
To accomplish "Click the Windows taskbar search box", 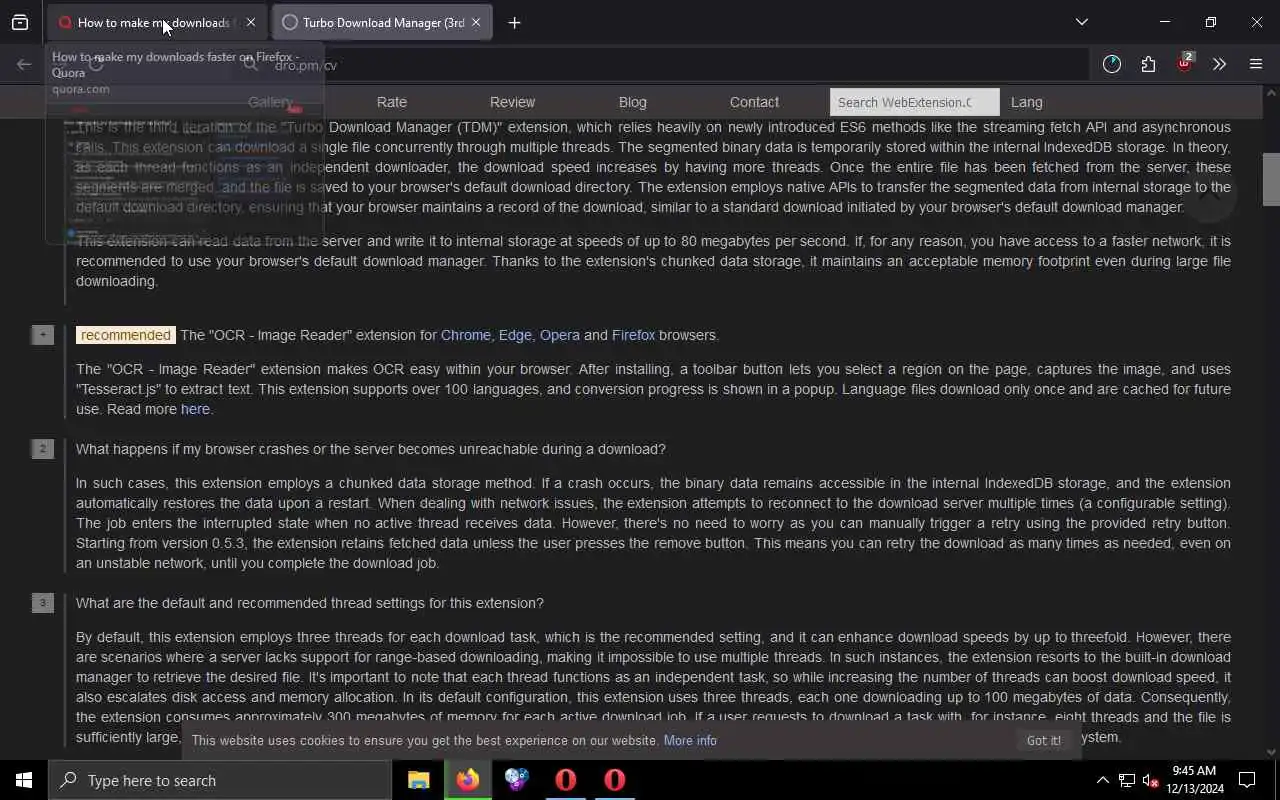I will 220,780.
